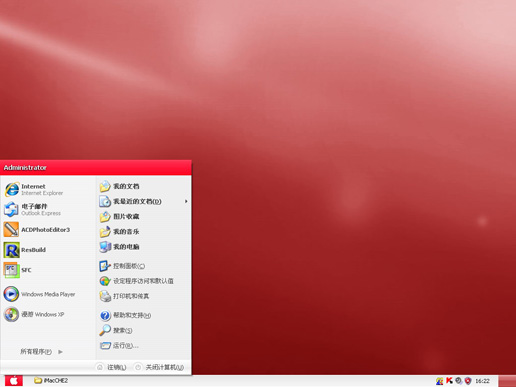Open Internet Explorer from the start menu
516x387 pixels.
(x=12, y=189)
